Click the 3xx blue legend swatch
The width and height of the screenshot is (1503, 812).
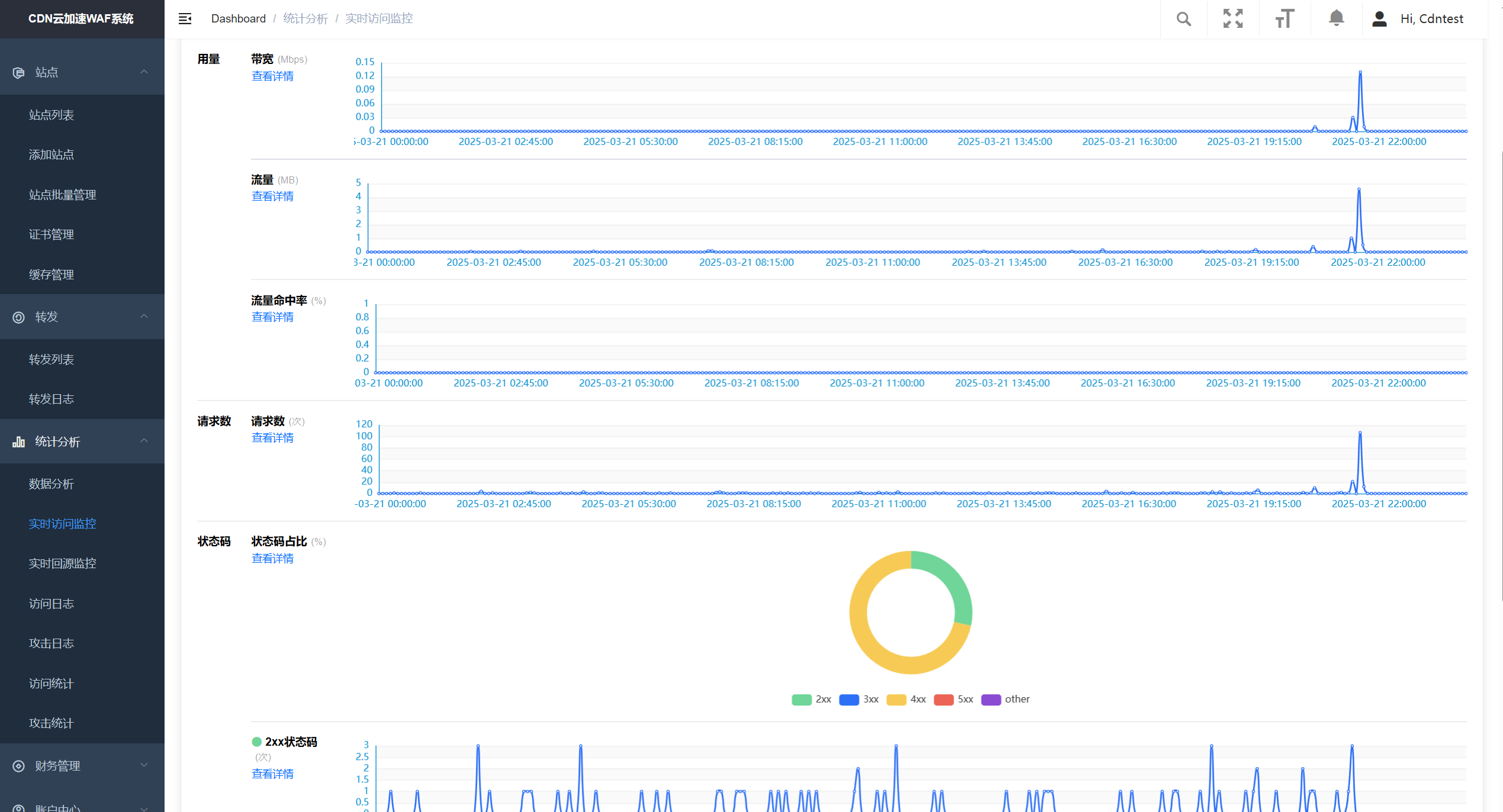(849, 700)
